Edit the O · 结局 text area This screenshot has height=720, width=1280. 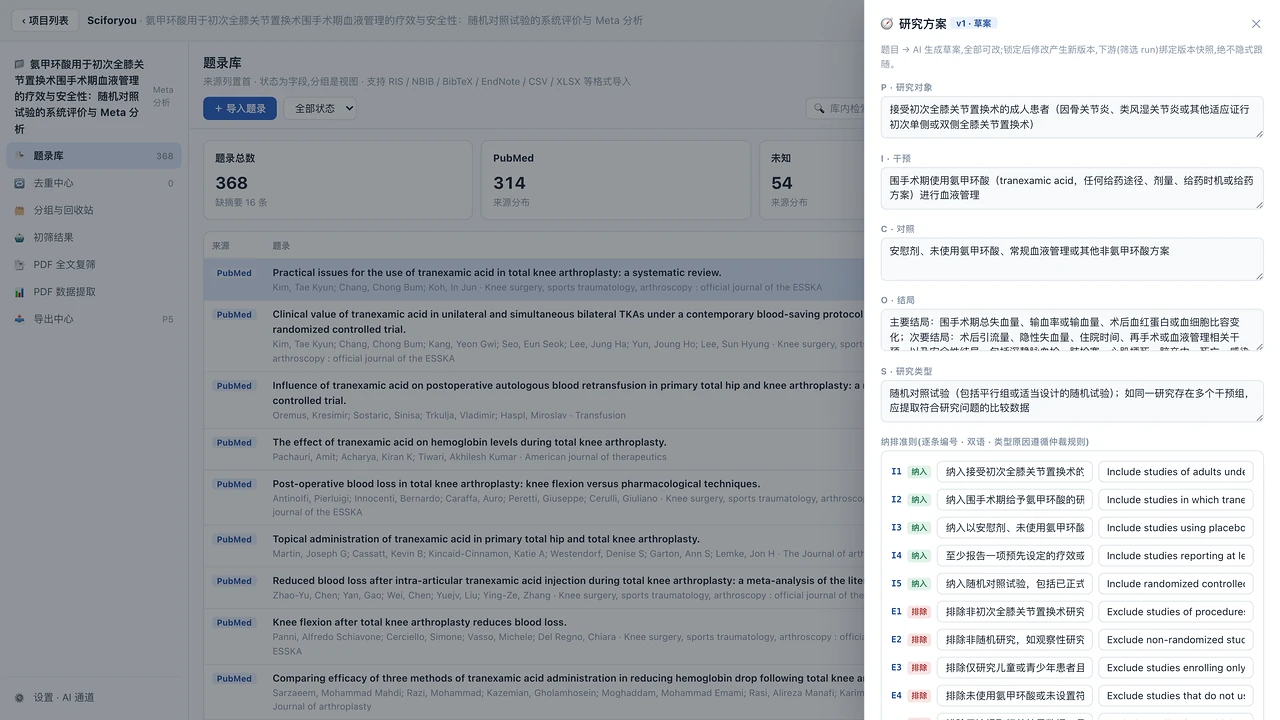click(1072, 330)
